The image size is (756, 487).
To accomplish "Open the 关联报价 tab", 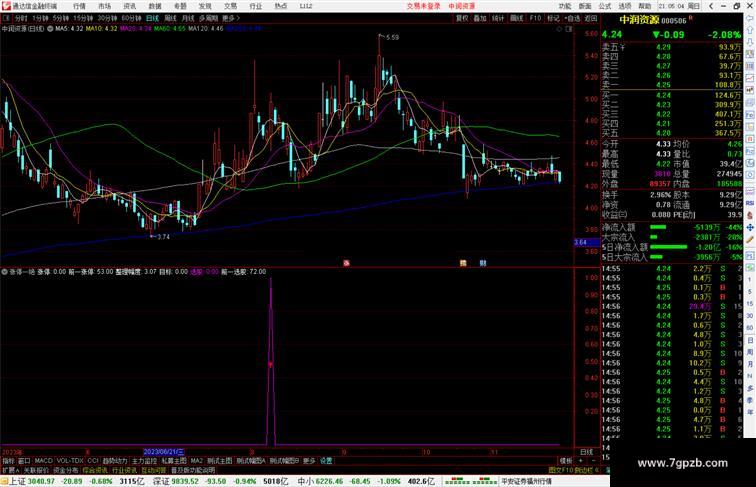I will [x=36, y=470].
